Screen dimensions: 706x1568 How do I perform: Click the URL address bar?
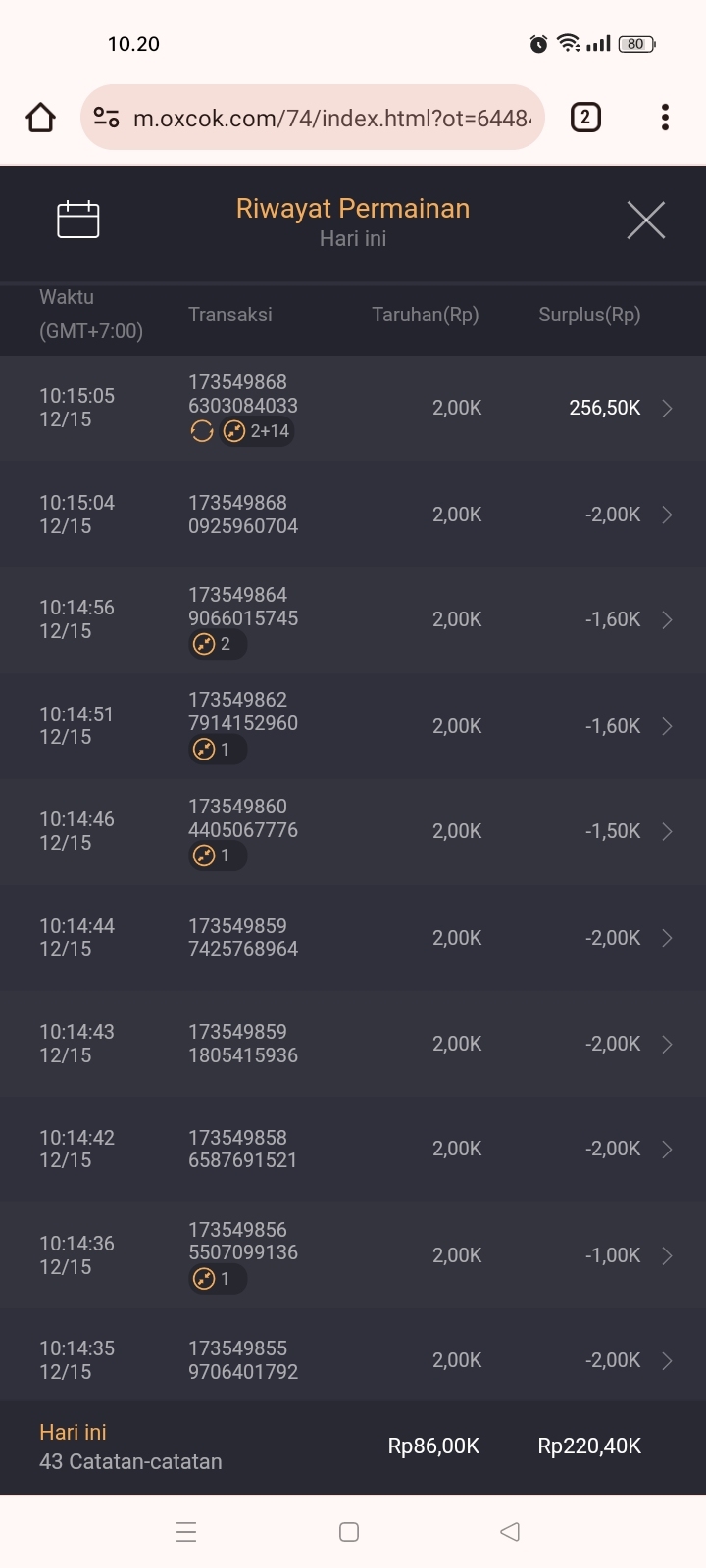(331, 119)
